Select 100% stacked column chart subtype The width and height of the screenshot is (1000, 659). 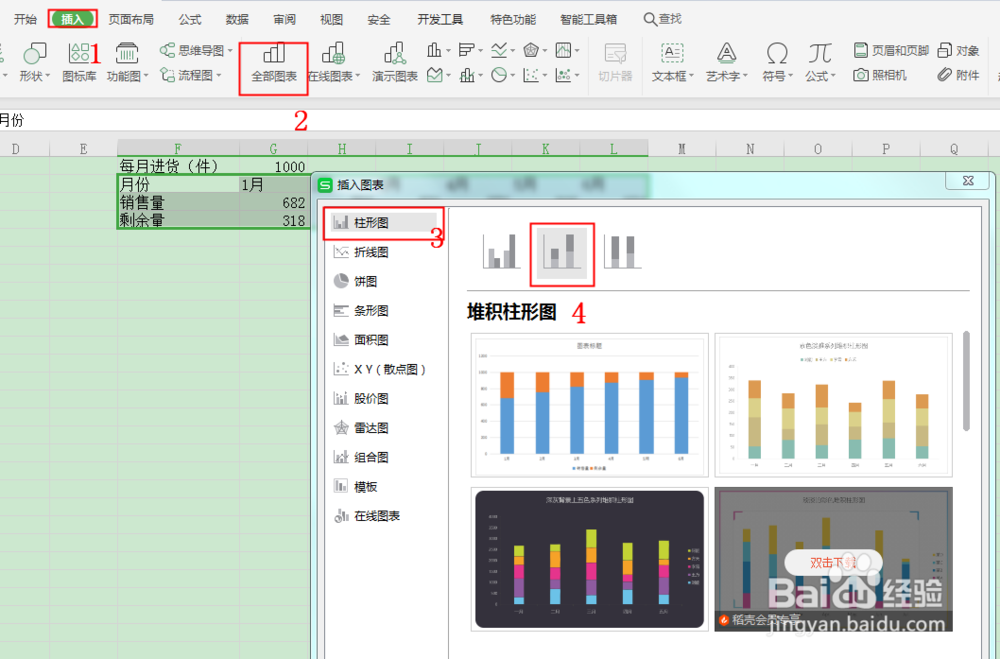[x=622, y=251]
